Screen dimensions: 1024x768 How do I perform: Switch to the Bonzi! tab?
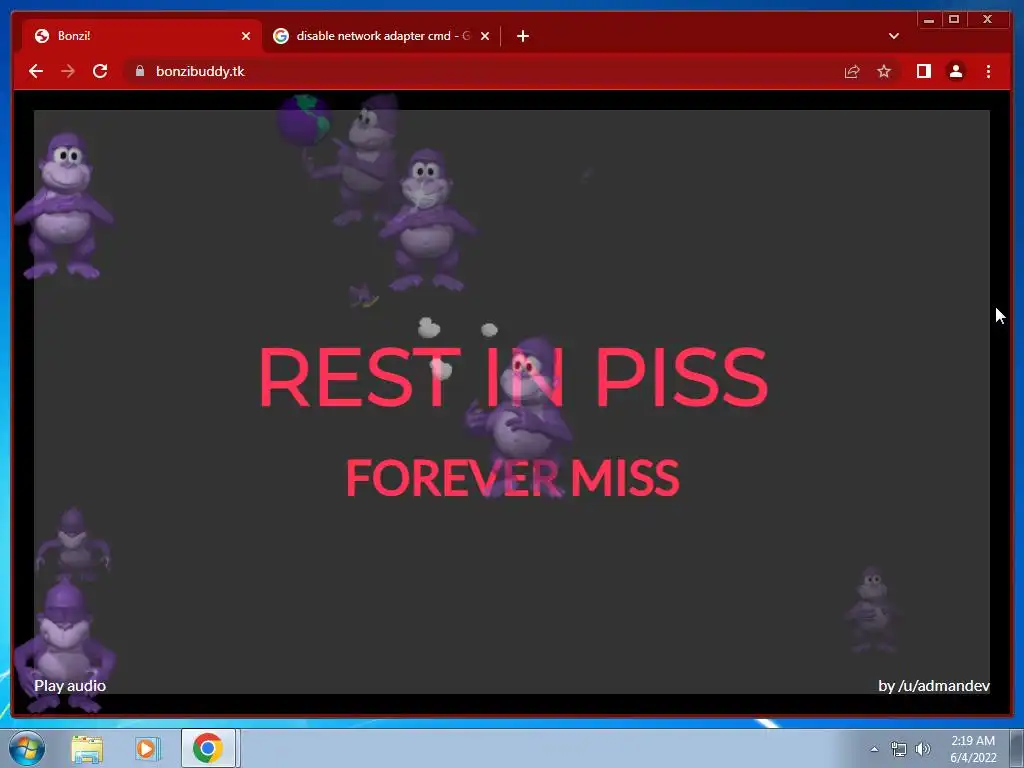coord(141,36)
